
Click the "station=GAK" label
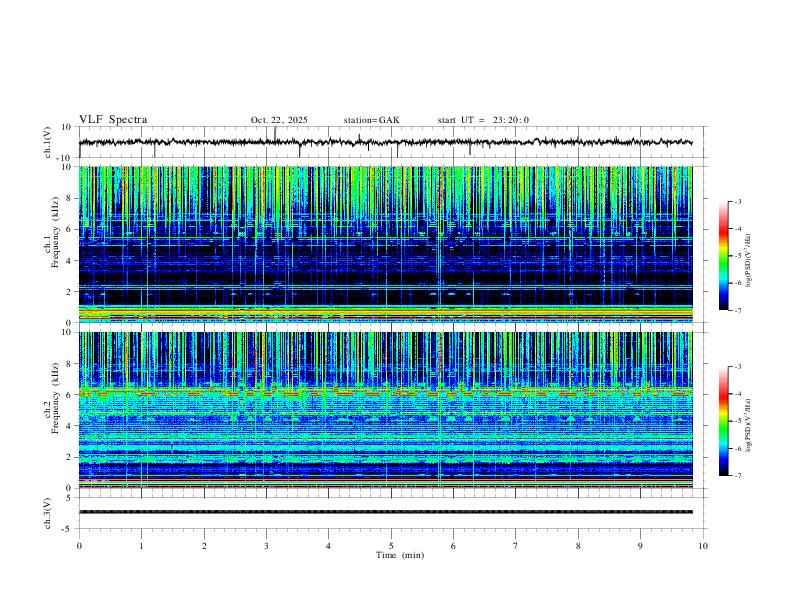click(x=371, y=120)
